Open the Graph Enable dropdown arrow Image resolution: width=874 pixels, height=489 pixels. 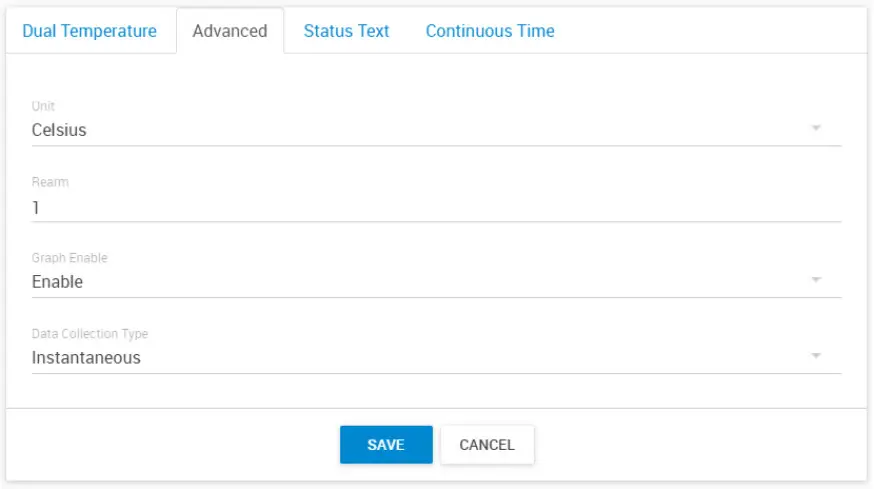[x=816, y=281]
